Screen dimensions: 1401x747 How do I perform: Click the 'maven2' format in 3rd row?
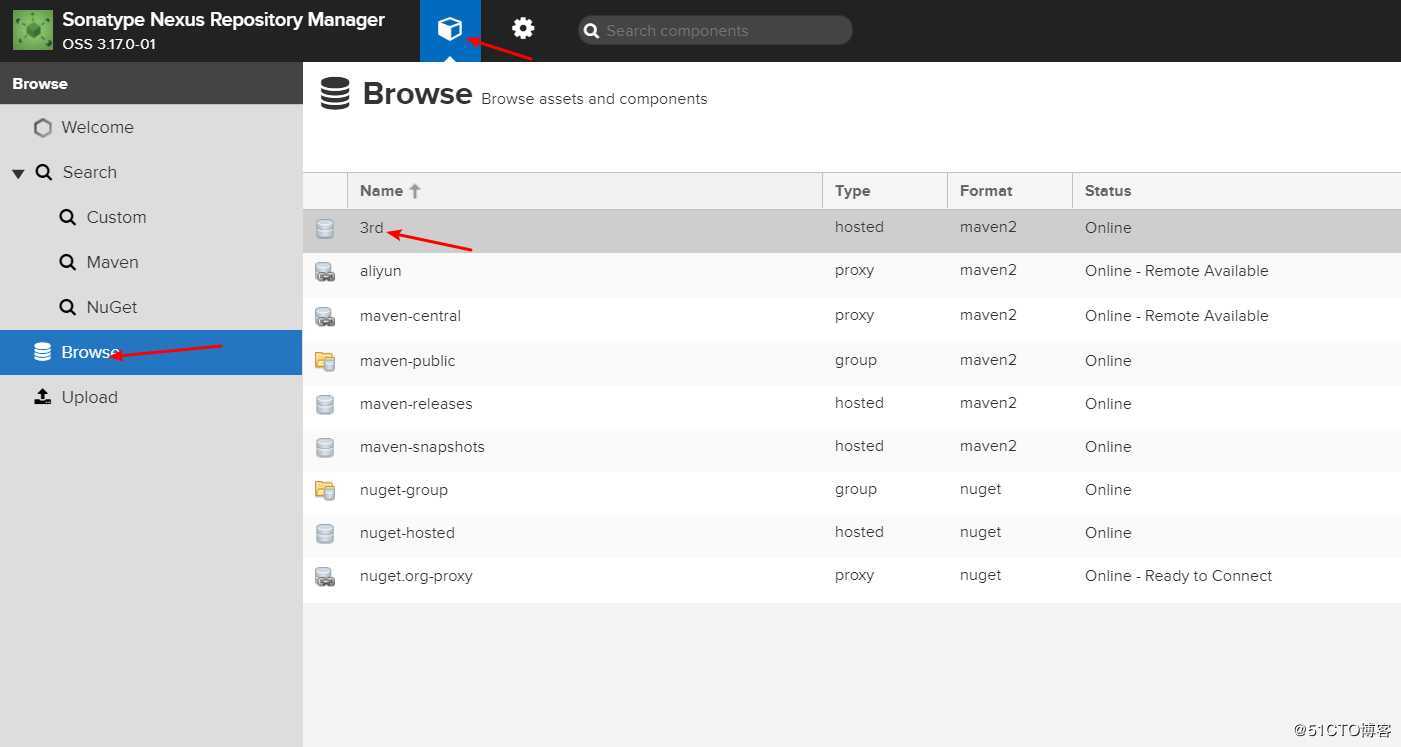[988, 227]
